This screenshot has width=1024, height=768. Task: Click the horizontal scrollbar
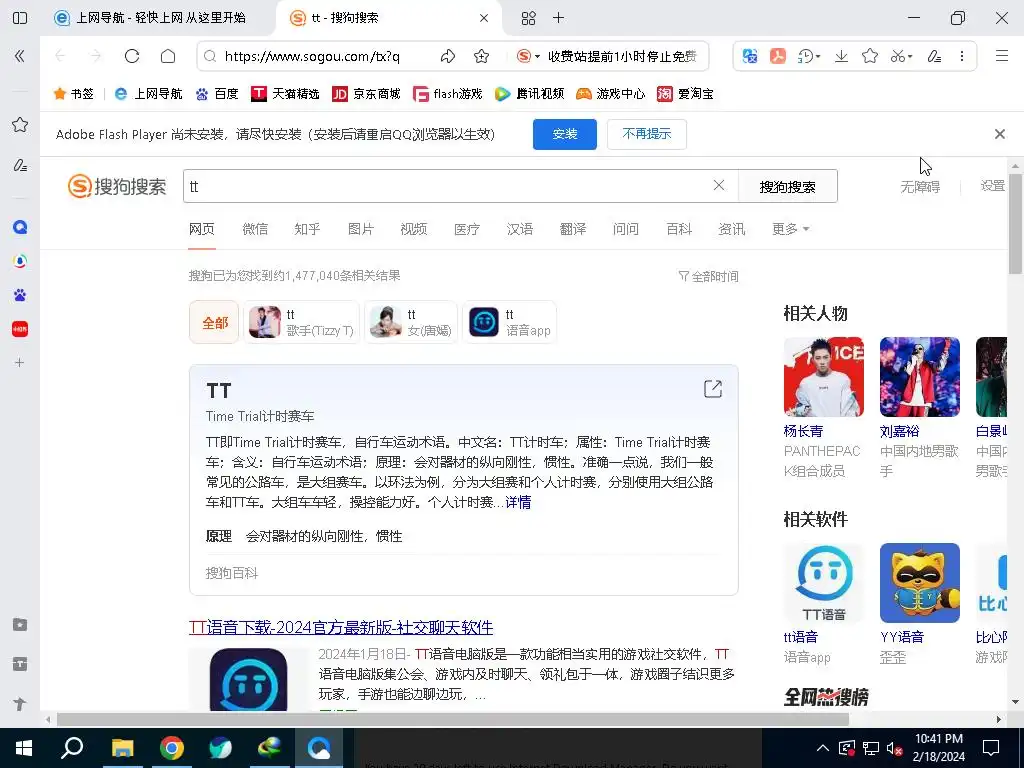coord(453,719)
